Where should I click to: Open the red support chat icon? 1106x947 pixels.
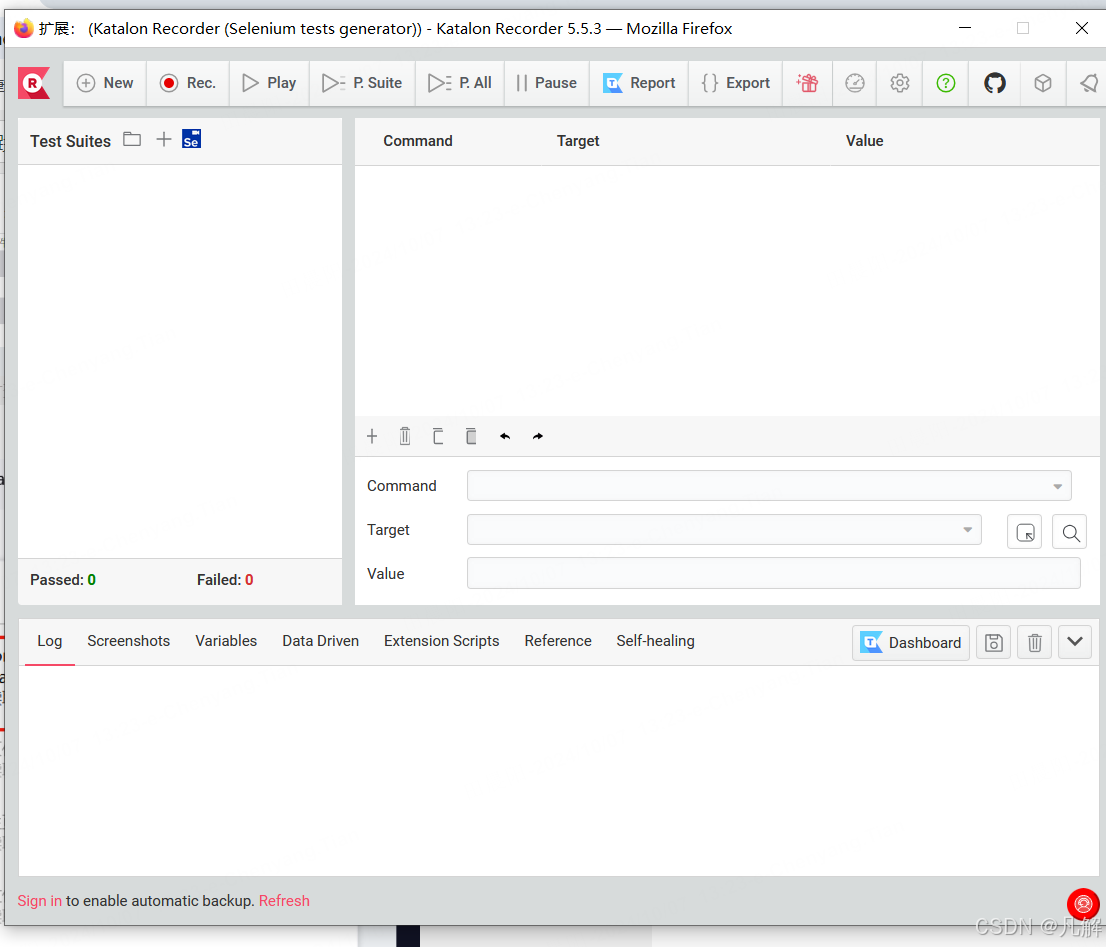click(x=1083, y=905)
